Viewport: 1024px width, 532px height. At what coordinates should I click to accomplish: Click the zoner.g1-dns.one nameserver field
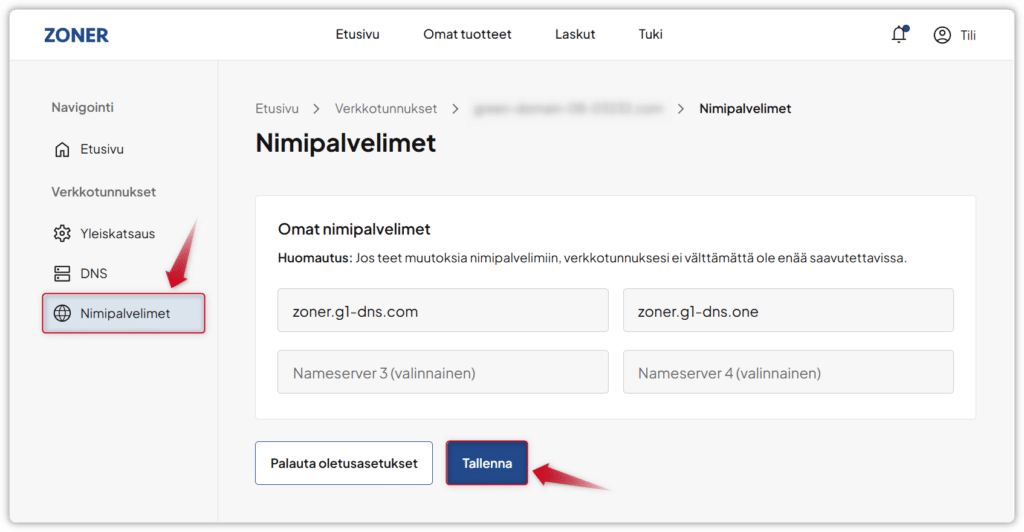787,311
